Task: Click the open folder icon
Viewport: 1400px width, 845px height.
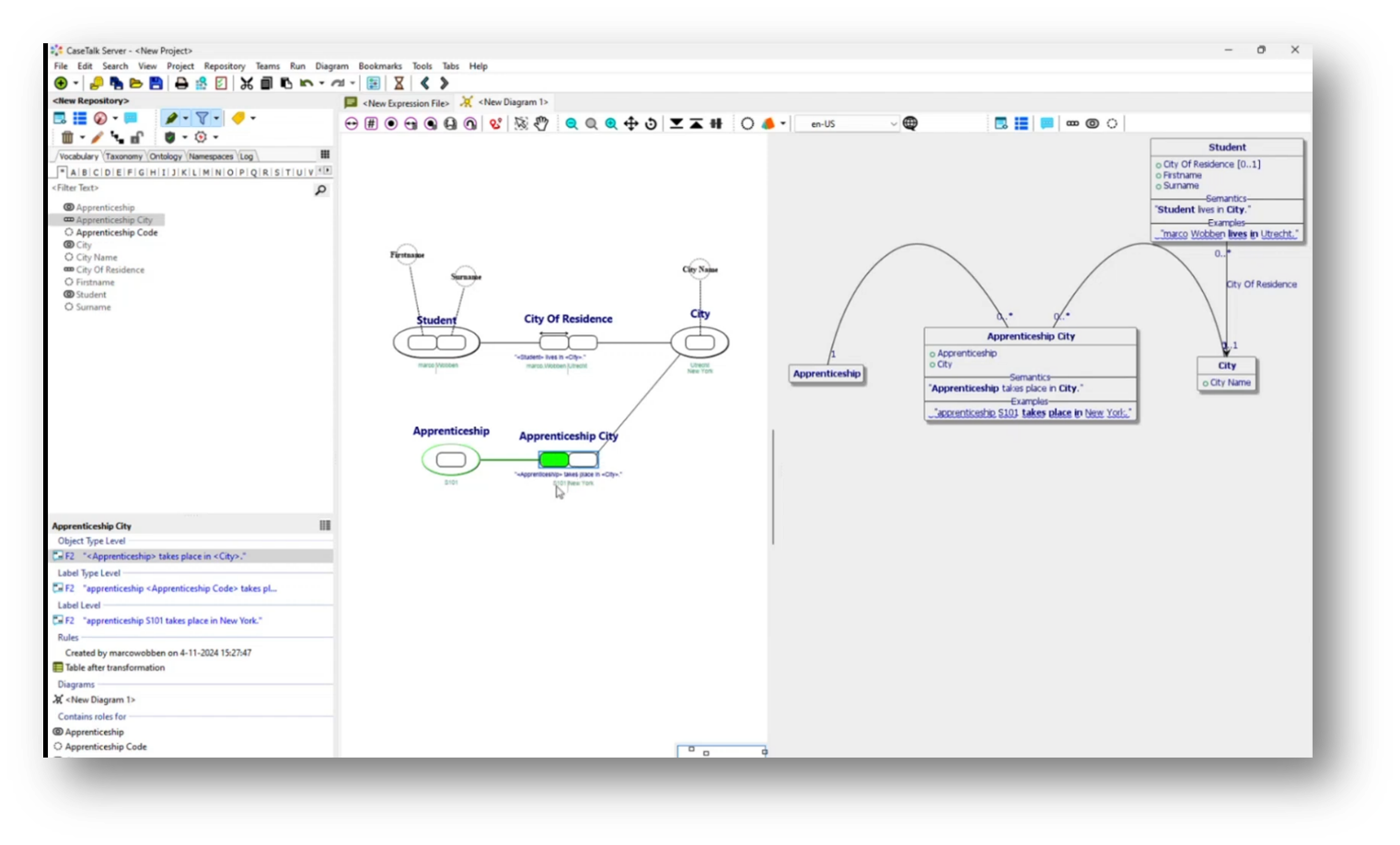Action: click(x=136, y=83)
